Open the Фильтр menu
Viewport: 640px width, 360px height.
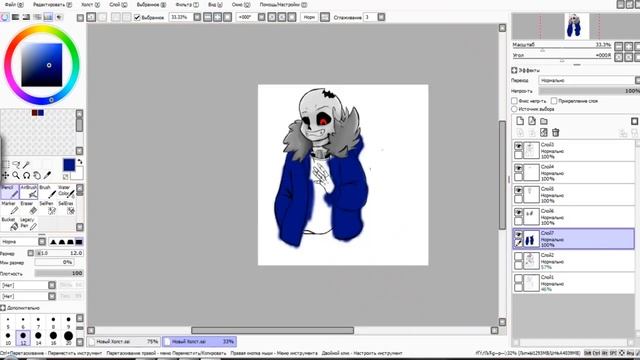click(x=187, y=4)
